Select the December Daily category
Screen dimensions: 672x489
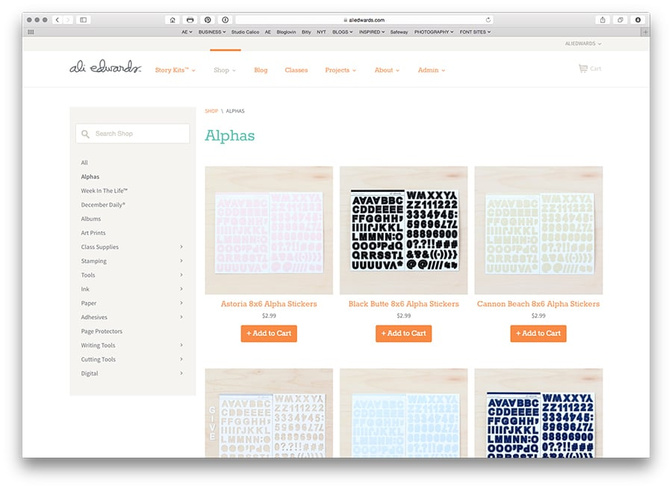(x=103, y=205)
